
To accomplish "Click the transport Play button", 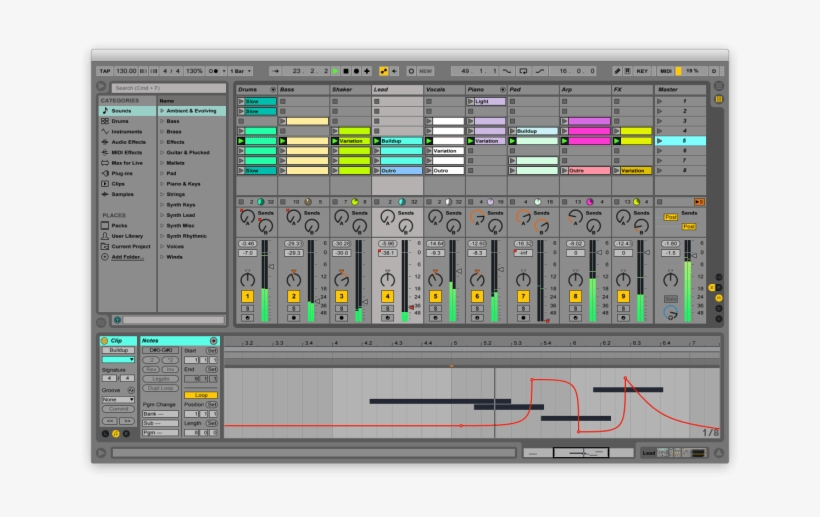I will [x=336, y=71].
